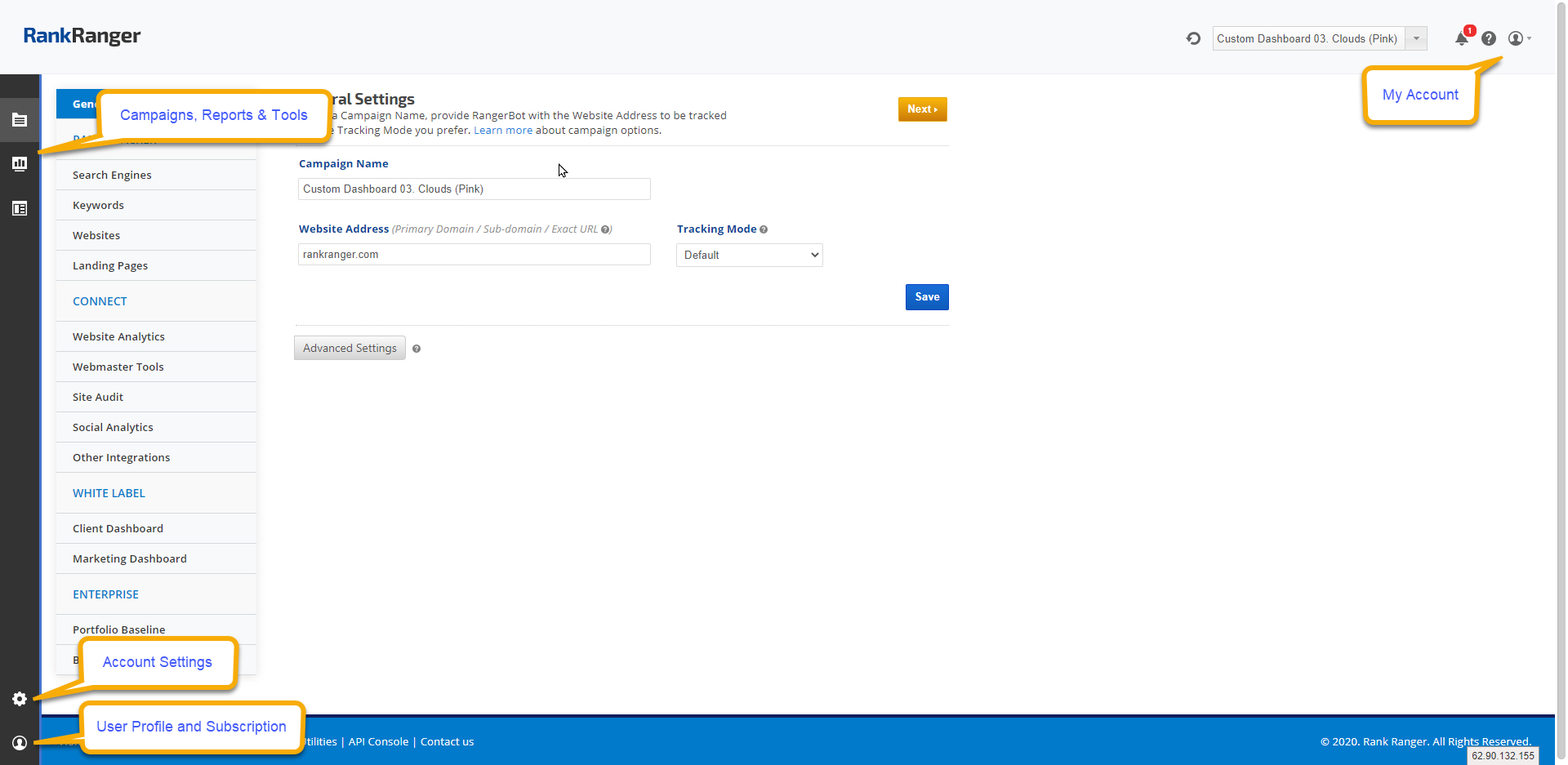Follow the Learn more link
Screen dimensions: 1568x765
coord(502,131)
